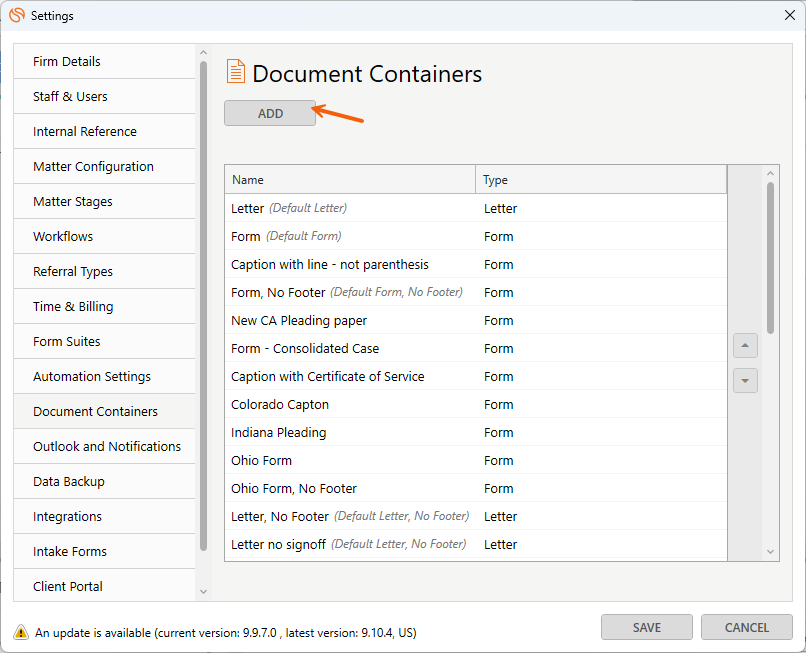
Task: Sort containers by the Name column header
Action: point(350,180)
